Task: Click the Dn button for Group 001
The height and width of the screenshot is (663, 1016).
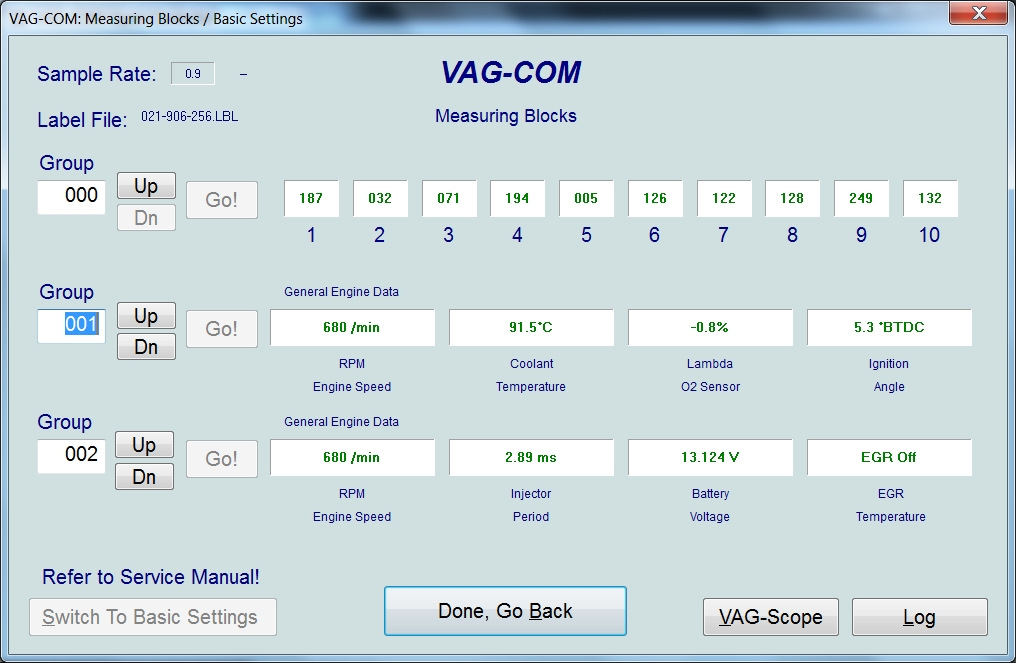Action: click(x=146, y=347)
